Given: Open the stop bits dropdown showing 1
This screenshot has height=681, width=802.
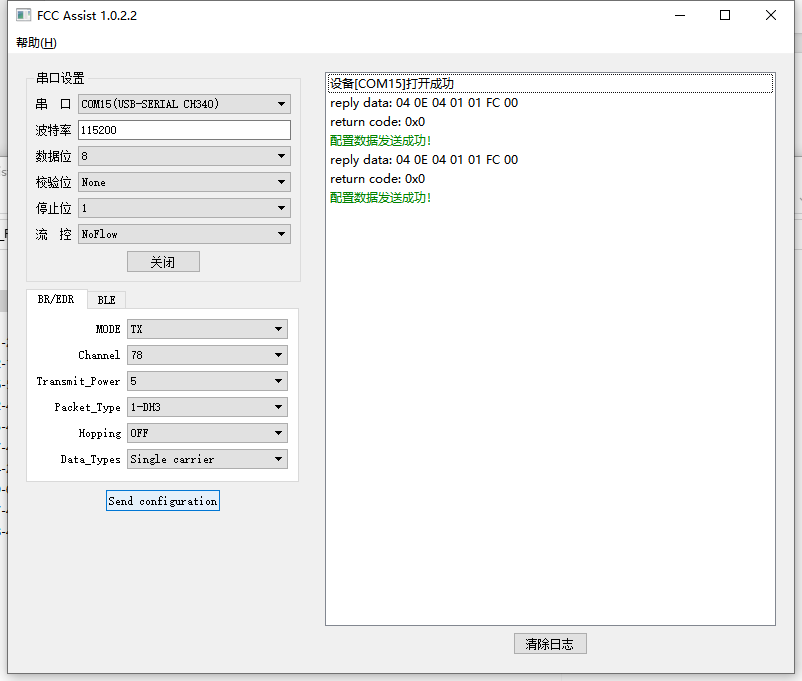Looking at the screenshot, I should tap(184, 208).
